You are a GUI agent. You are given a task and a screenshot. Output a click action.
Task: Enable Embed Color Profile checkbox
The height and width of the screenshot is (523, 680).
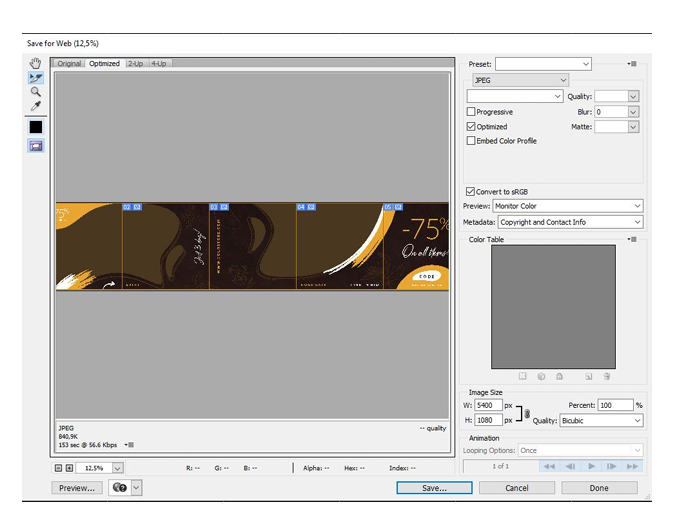tap(471, 141)
